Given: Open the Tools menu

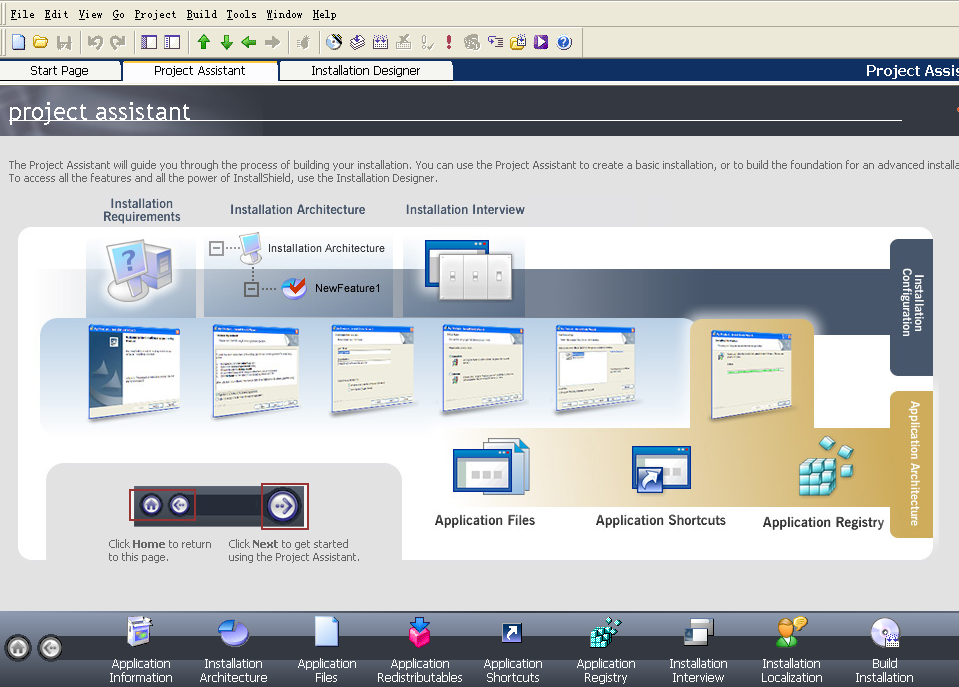Looking at the screenshot, I should pyautogui.click(x=242, y=14).
